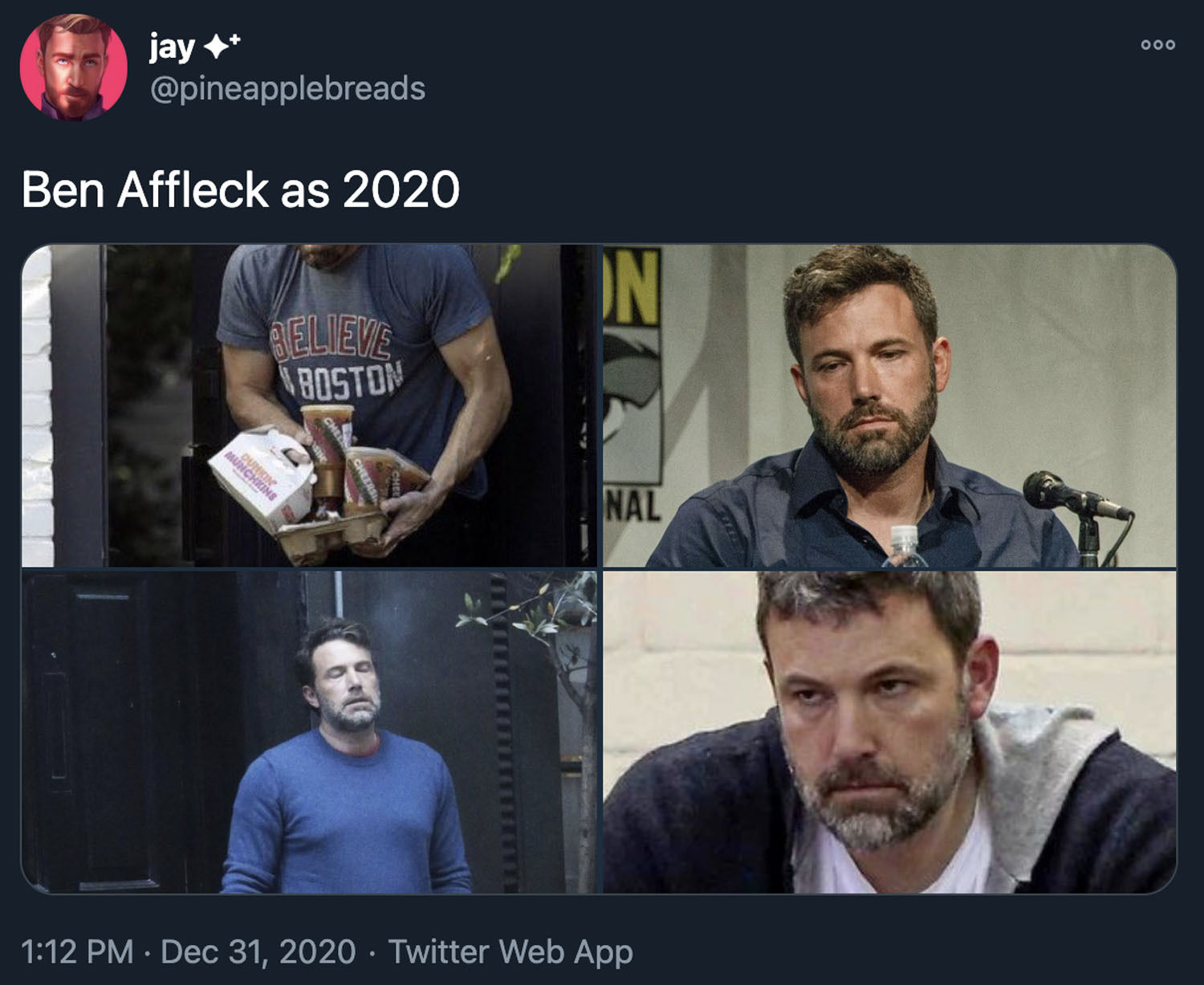
Task: Open the @pineapplebreads profile handle
Action: pos(287,88)
